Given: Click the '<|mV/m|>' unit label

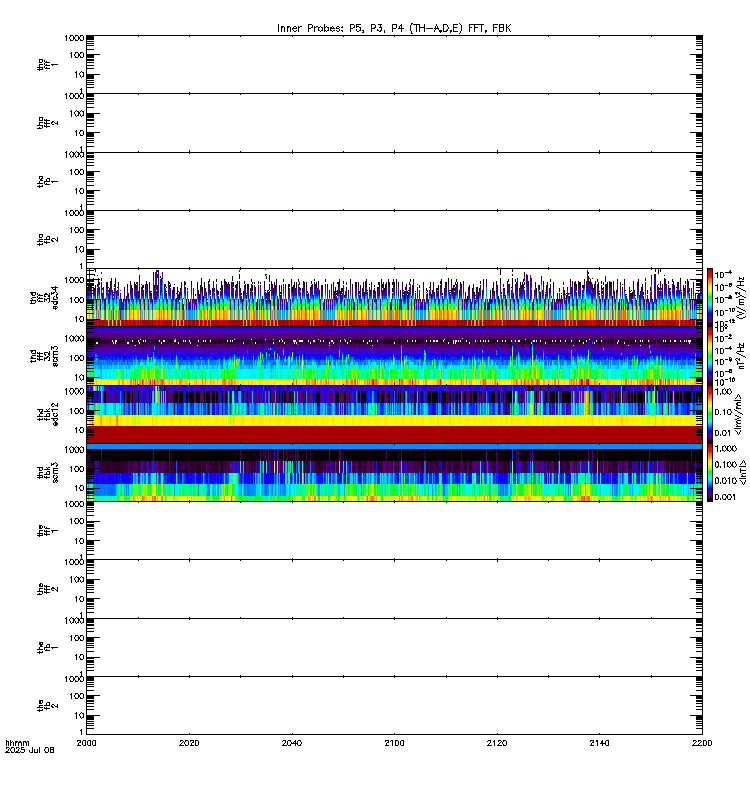Looking at the screenshot, I should (738, 414).
